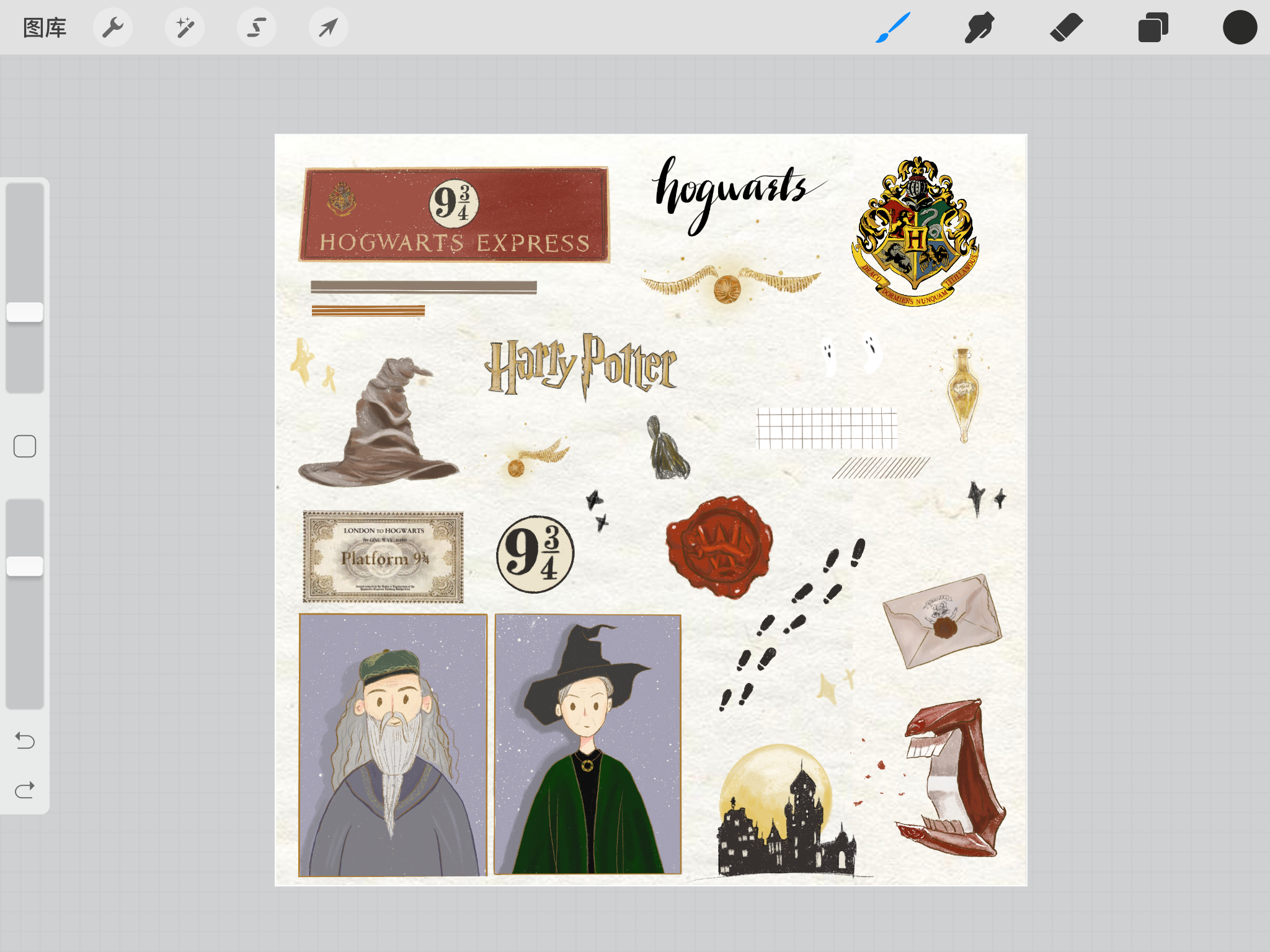The width and height of the screenshot is (1270, 952).
Task: Click the brush opacity slider handle
Action: 25,566
